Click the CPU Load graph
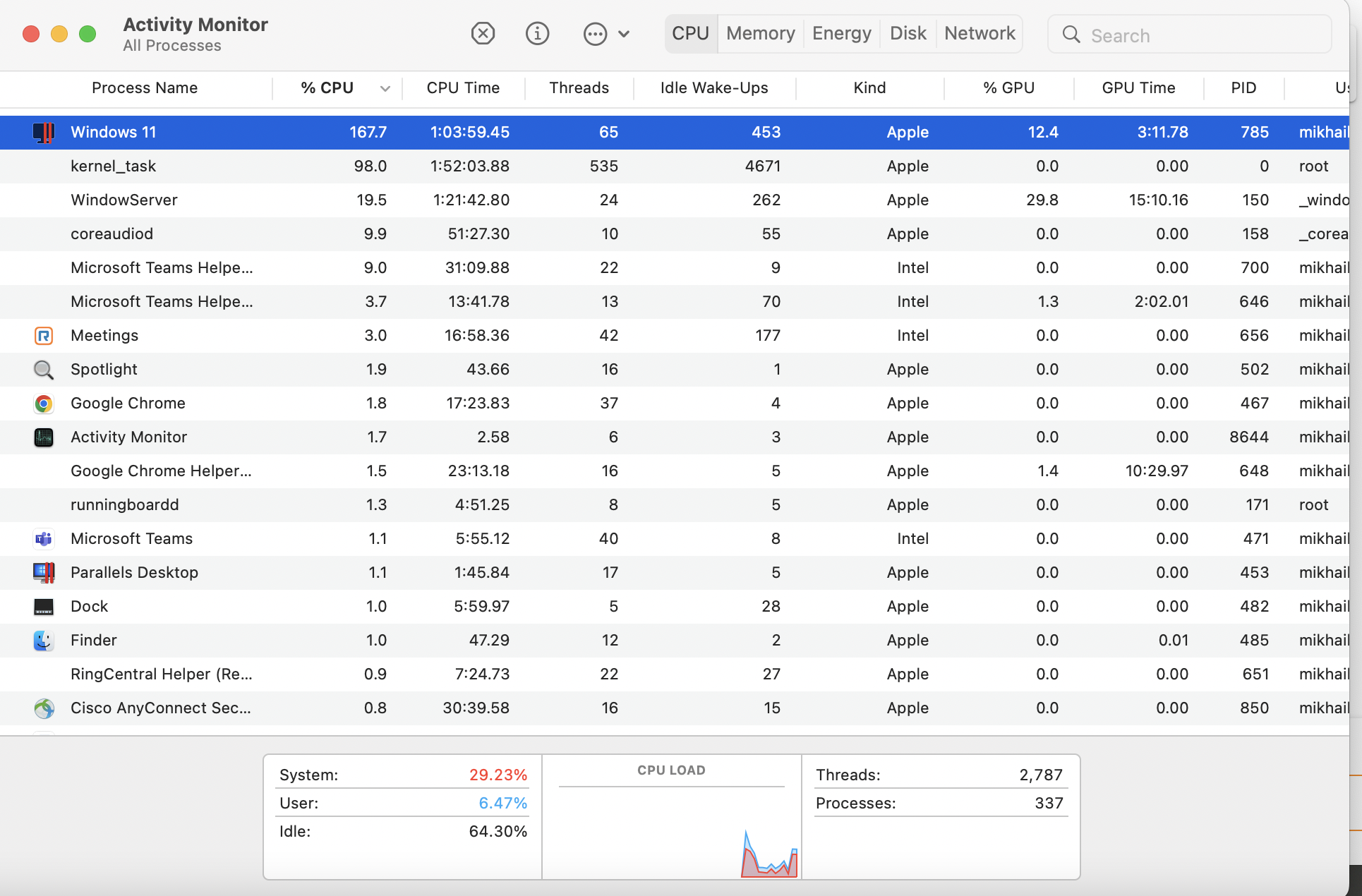This screenshot has width=1362, height=896. (671, 833)
